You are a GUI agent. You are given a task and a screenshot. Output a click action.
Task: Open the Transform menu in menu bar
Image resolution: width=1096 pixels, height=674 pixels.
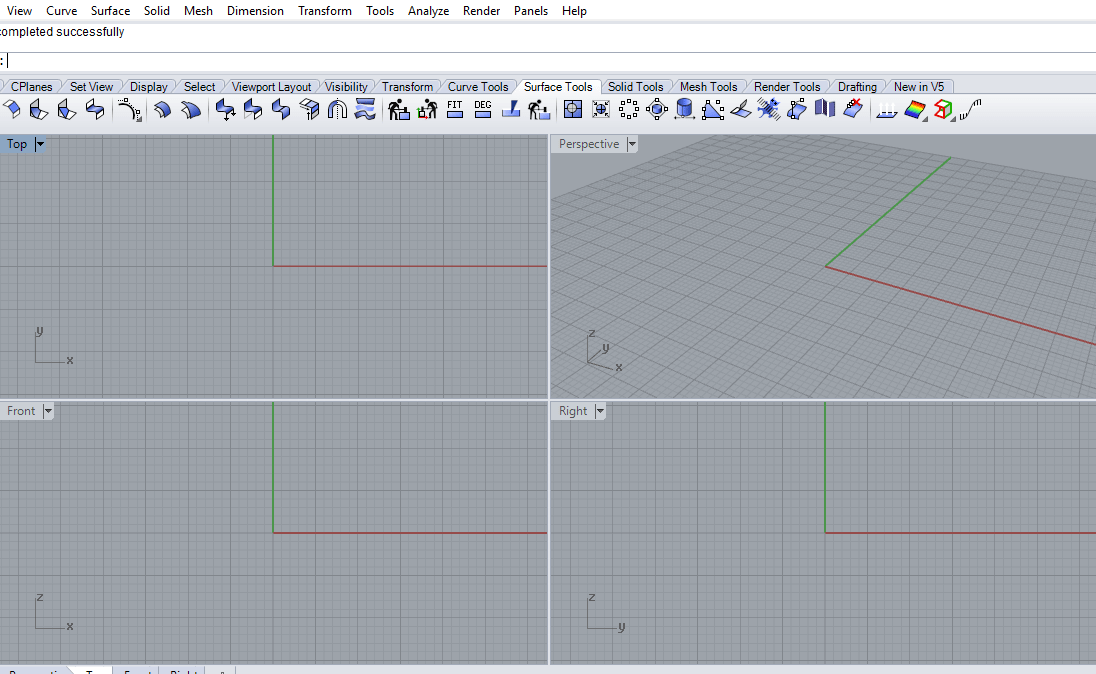coord(324,10)
